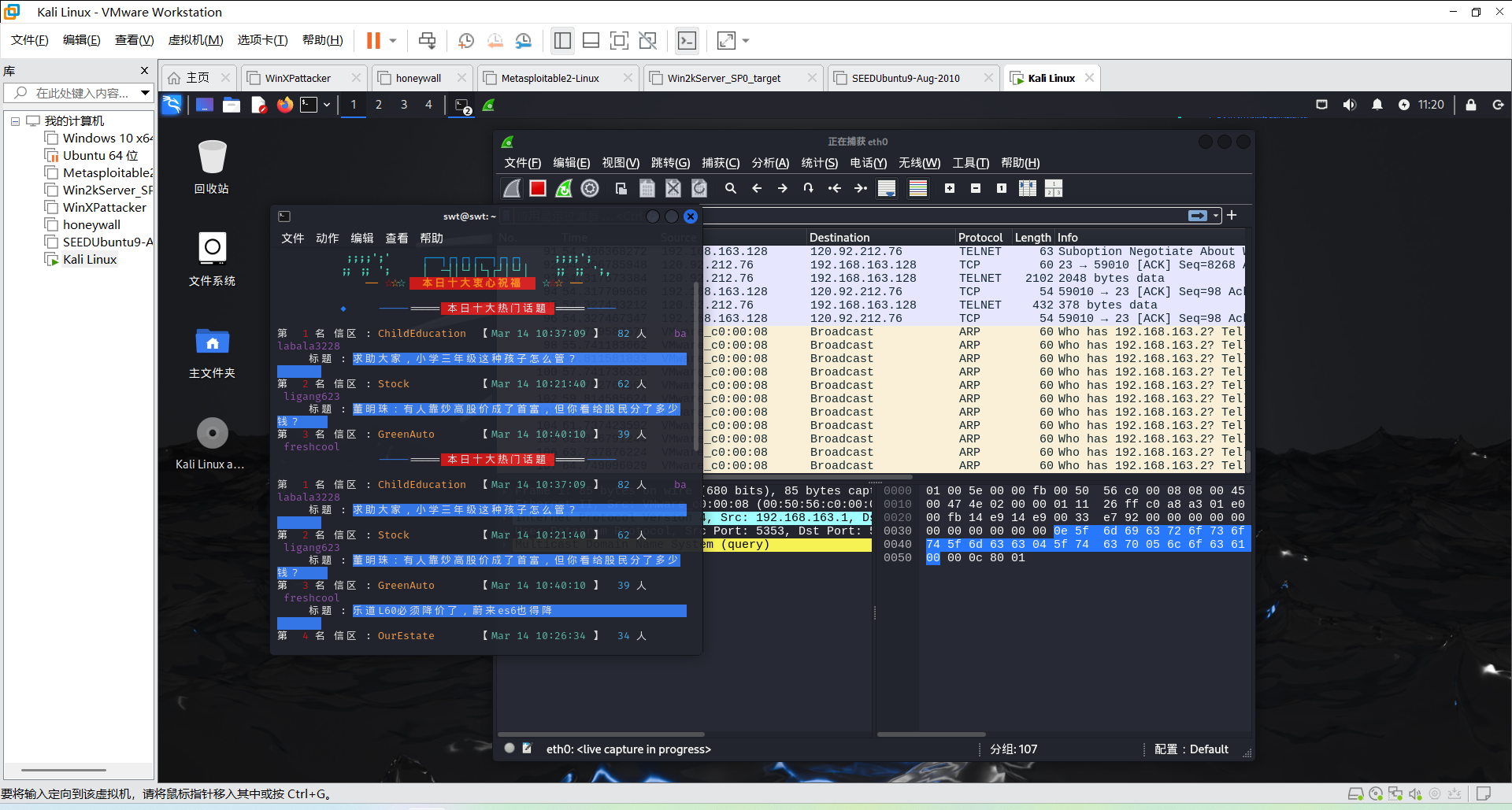Open the stretch guest dropdown arrow
Image resolution: width=1512 pixels, height=810 pixels.
(x=746, y=40)
